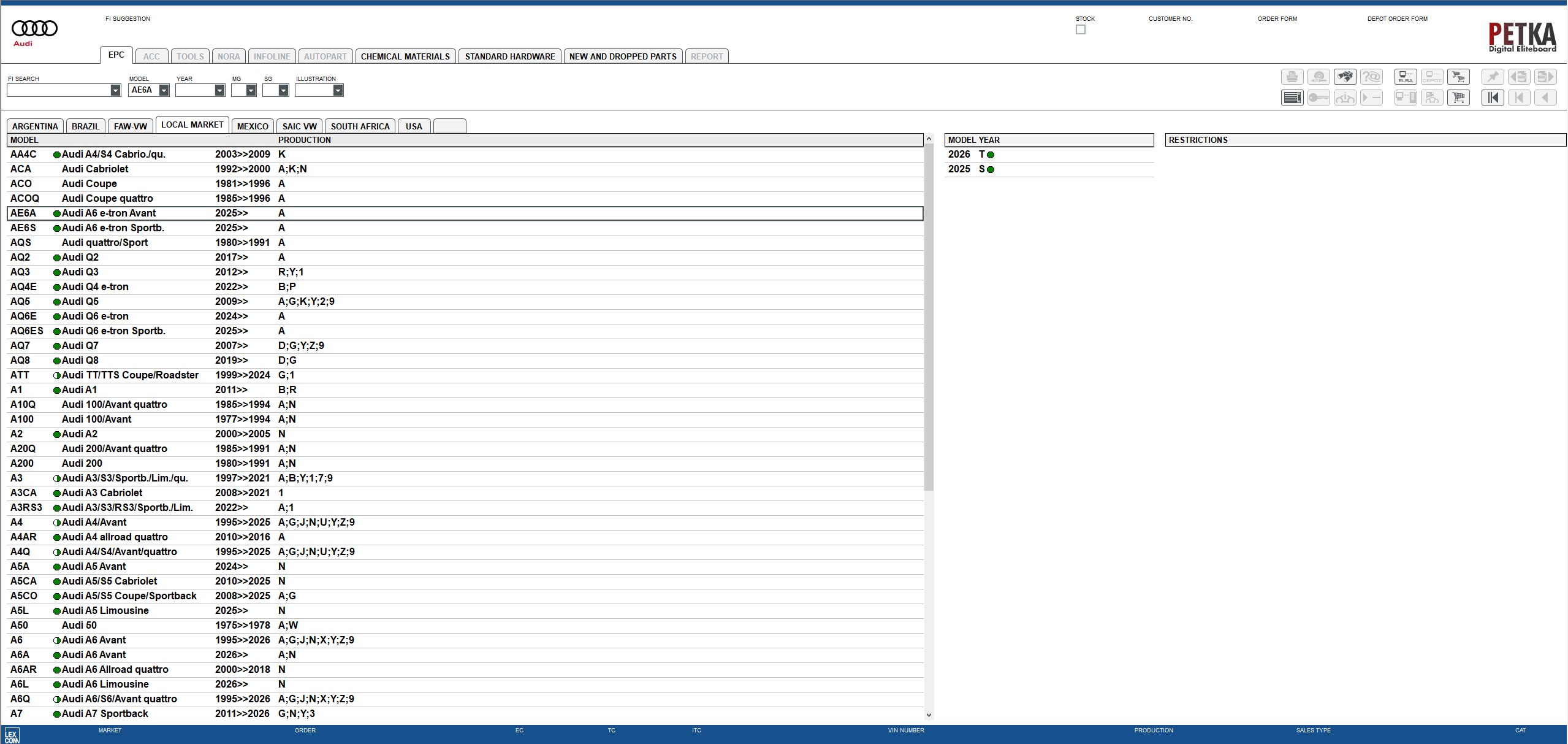This screenshot has width=1568, height=744.
Task: Click the monitor-to-server icon
Action: pyautogui.click(x=1406, y=98)
